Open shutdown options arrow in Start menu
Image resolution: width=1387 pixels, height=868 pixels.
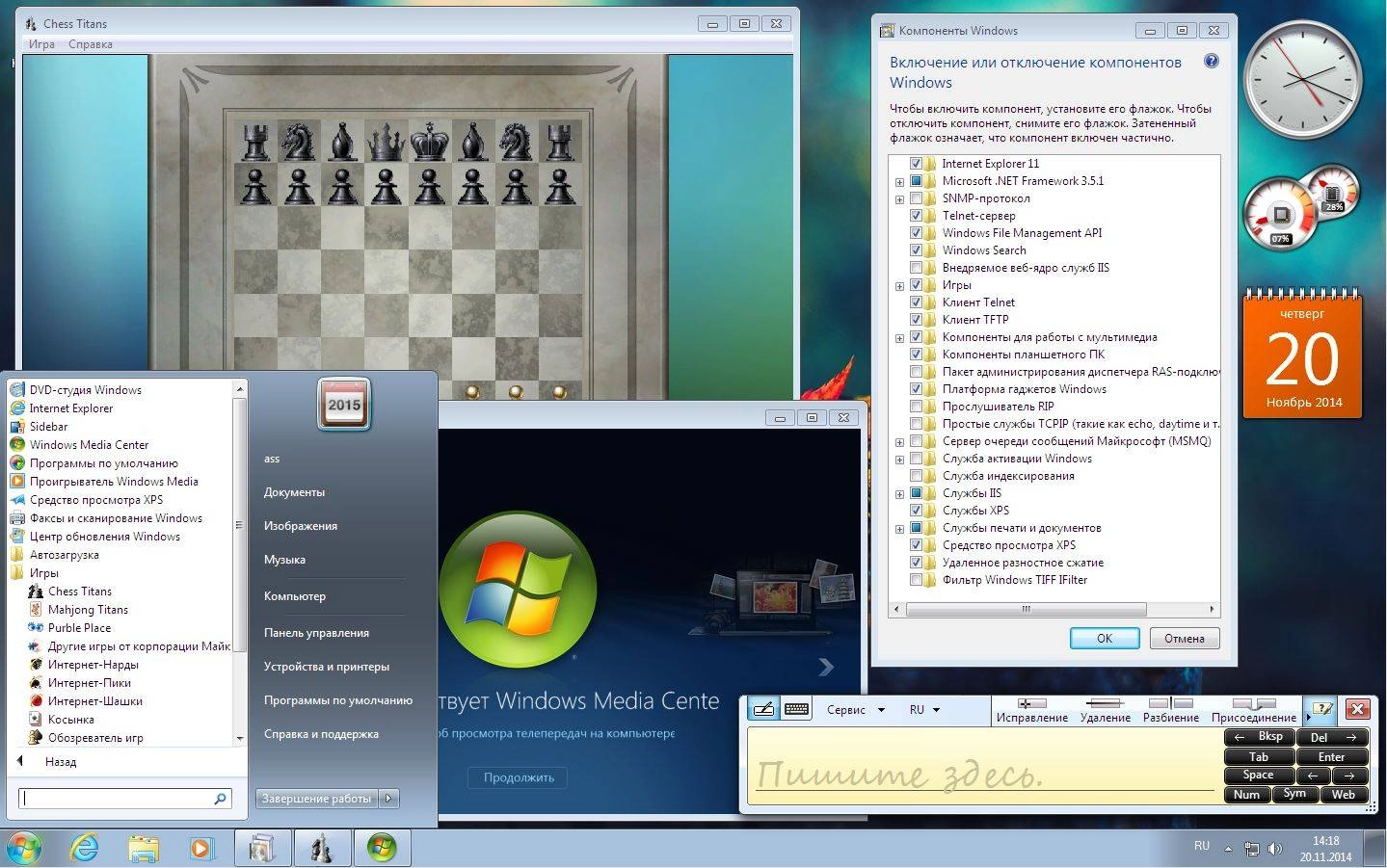(388, 798)
